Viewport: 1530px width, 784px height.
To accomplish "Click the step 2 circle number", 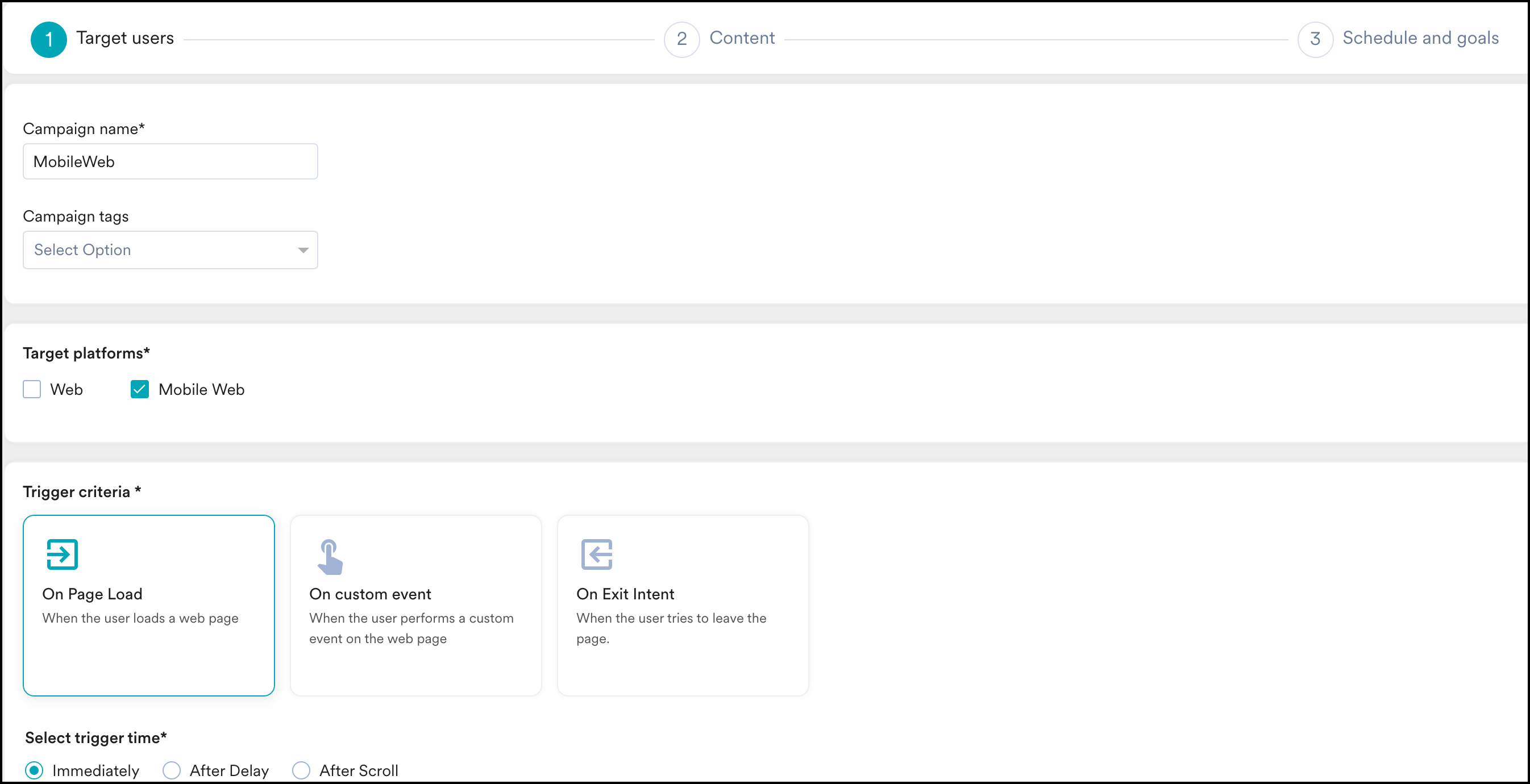I will 681,40.
